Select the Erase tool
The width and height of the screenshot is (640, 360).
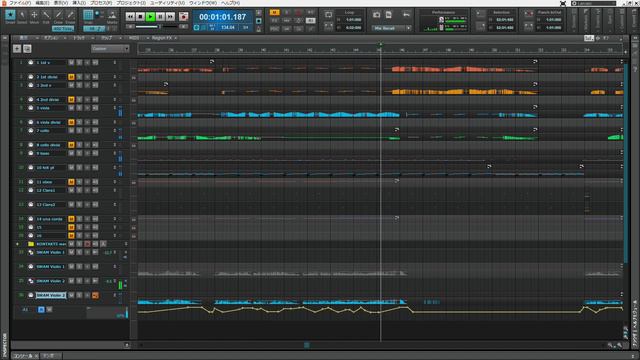[x=71, y=16]
